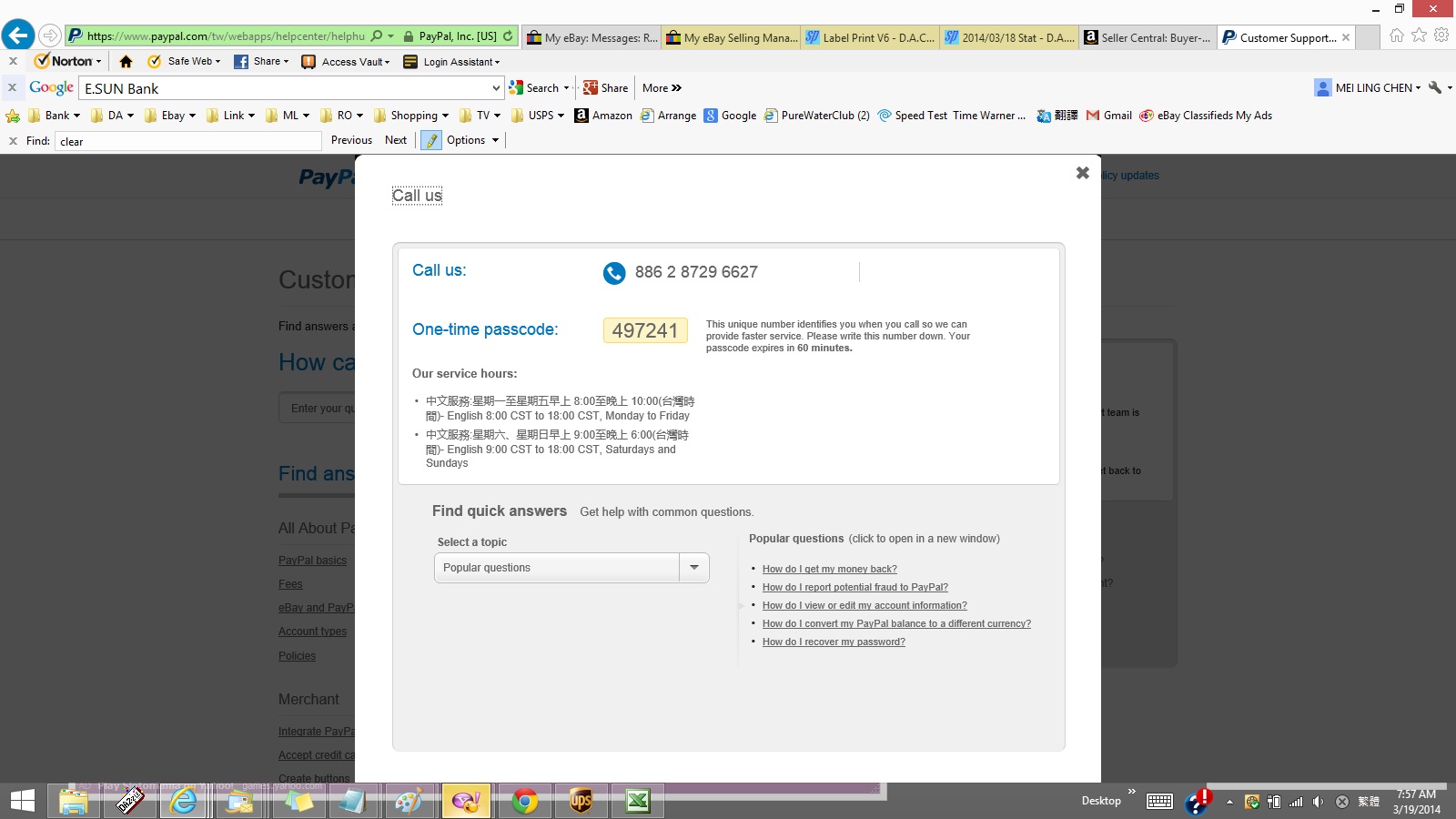Open the Facebook Share dropdown in Norton toolbar

(261, 61)
